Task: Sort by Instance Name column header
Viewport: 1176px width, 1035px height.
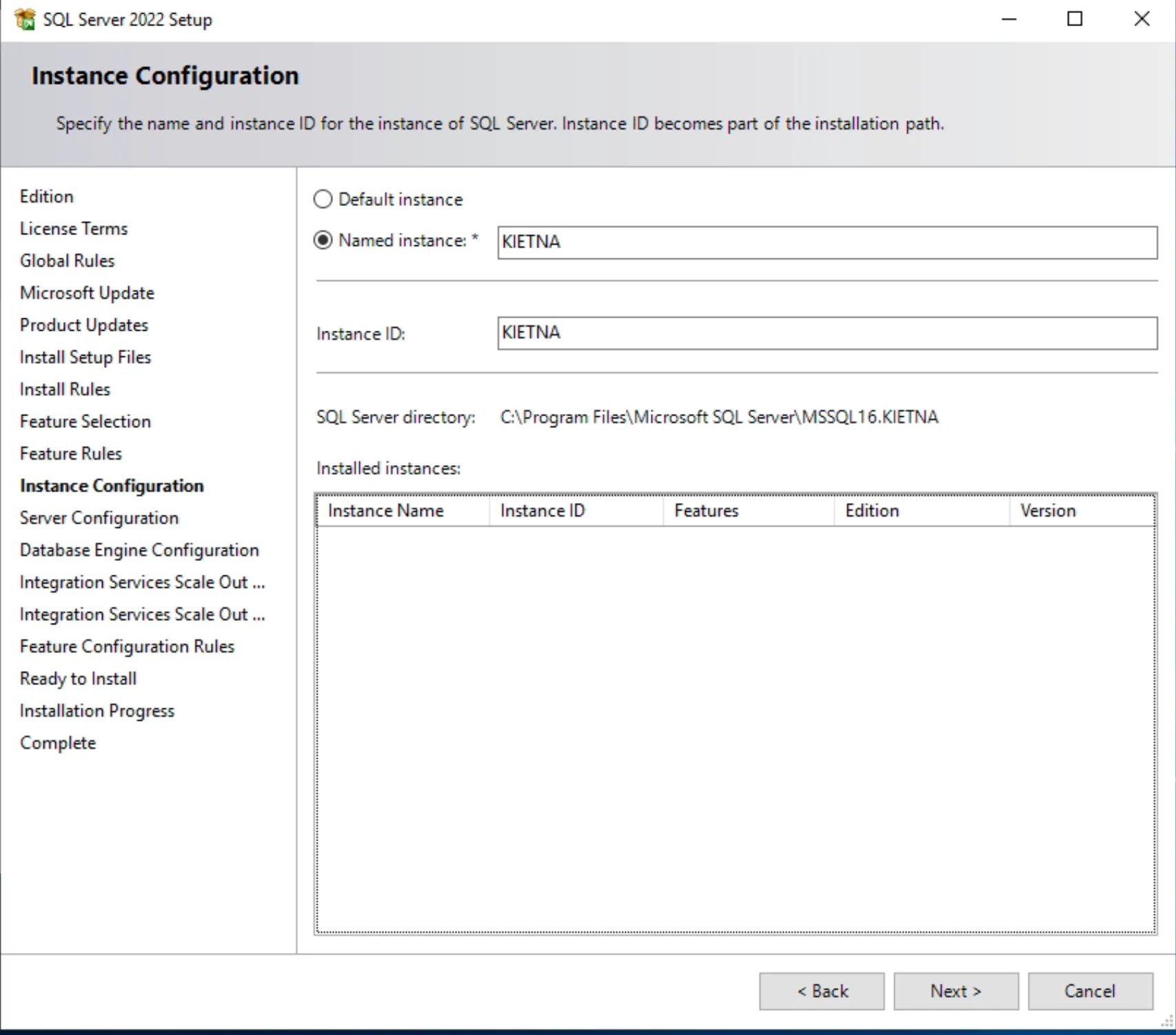Action: pyautogui.click(x=403, y=511)
